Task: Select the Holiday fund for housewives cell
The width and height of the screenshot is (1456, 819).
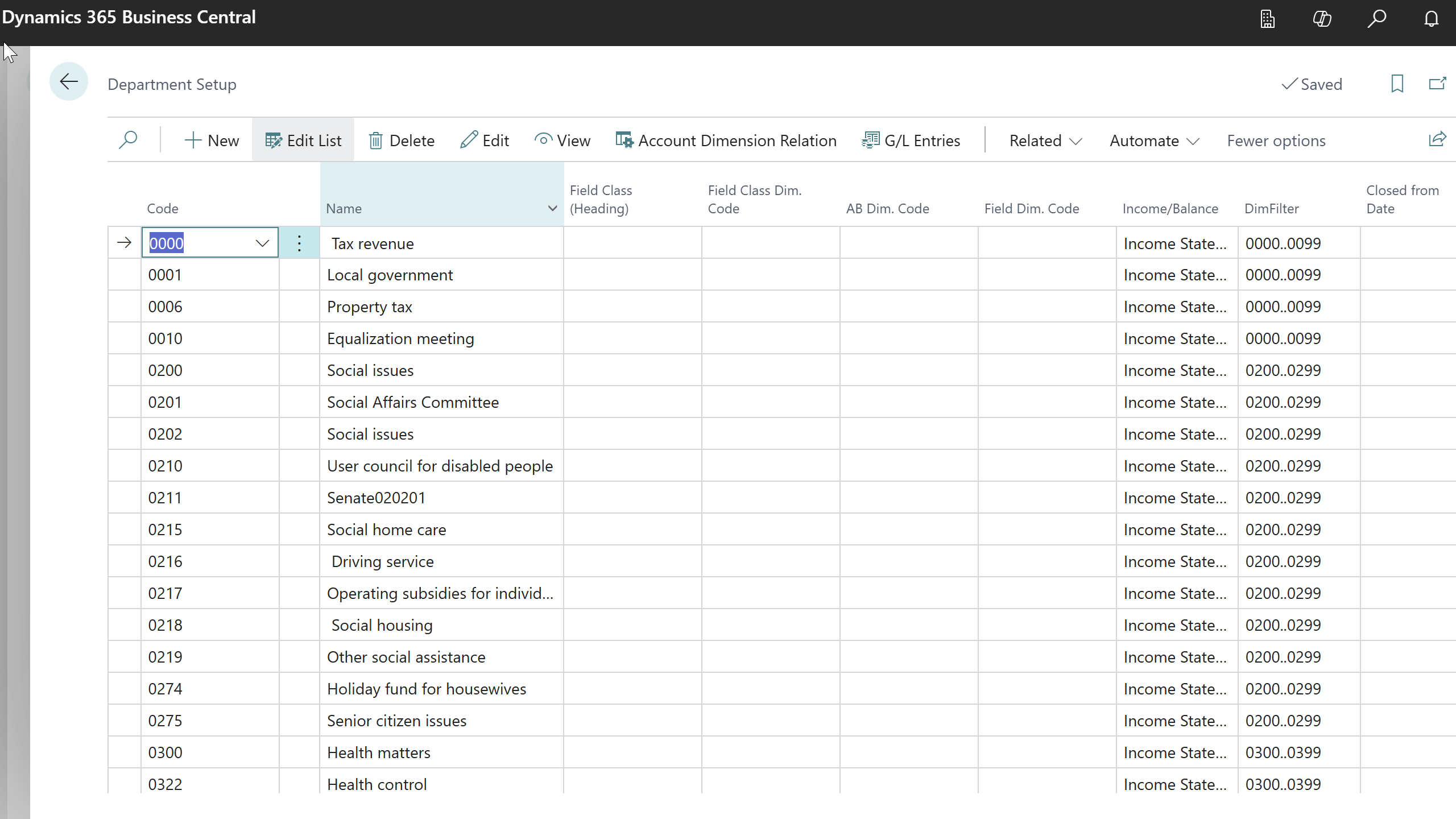Action: 442,689
